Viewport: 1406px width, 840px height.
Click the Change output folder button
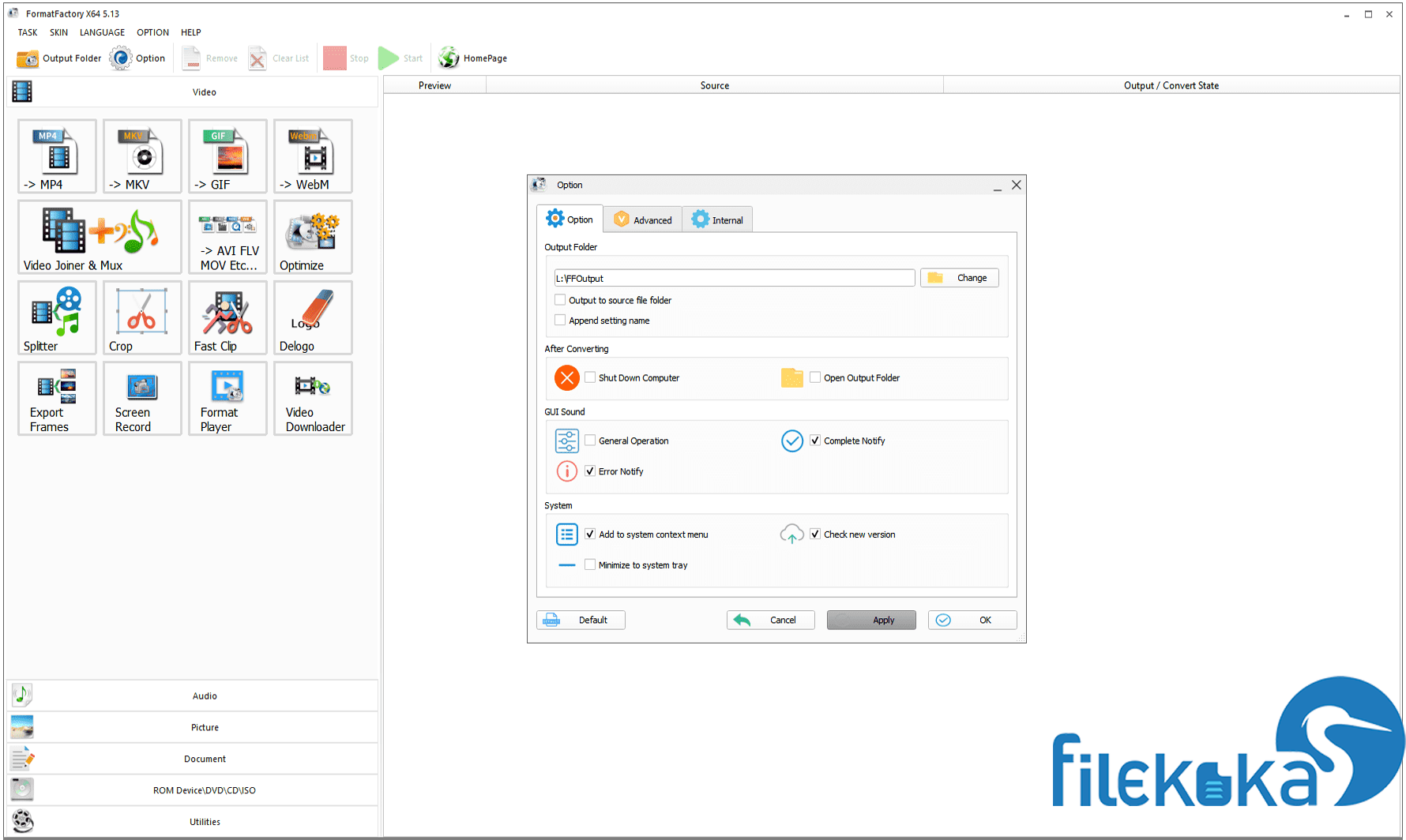[x=960, y=278]
